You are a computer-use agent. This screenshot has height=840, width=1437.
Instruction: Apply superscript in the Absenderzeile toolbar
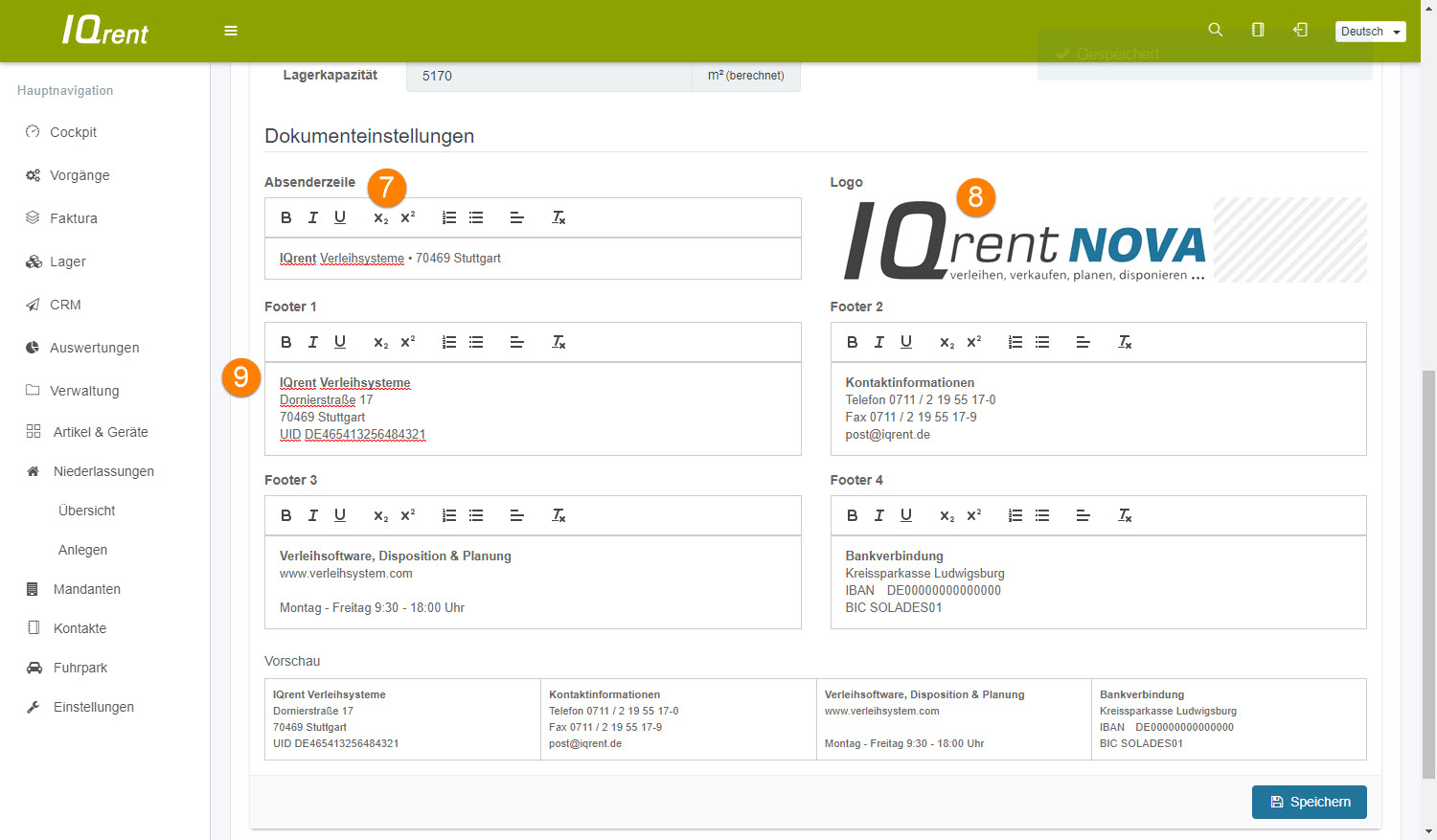tap(407, 217)
